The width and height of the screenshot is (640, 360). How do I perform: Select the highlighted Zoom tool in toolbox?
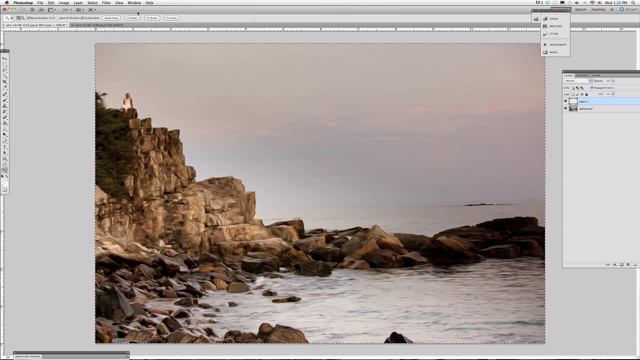[4, 171]
